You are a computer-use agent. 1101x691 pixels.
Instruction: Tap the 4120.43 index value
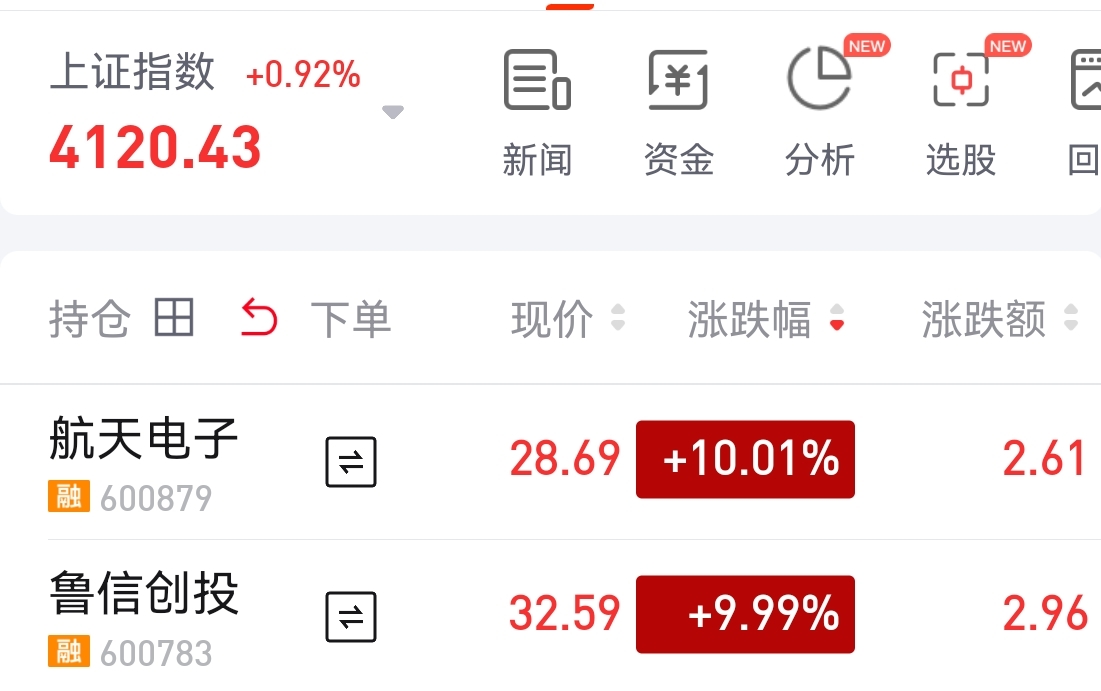155,147
